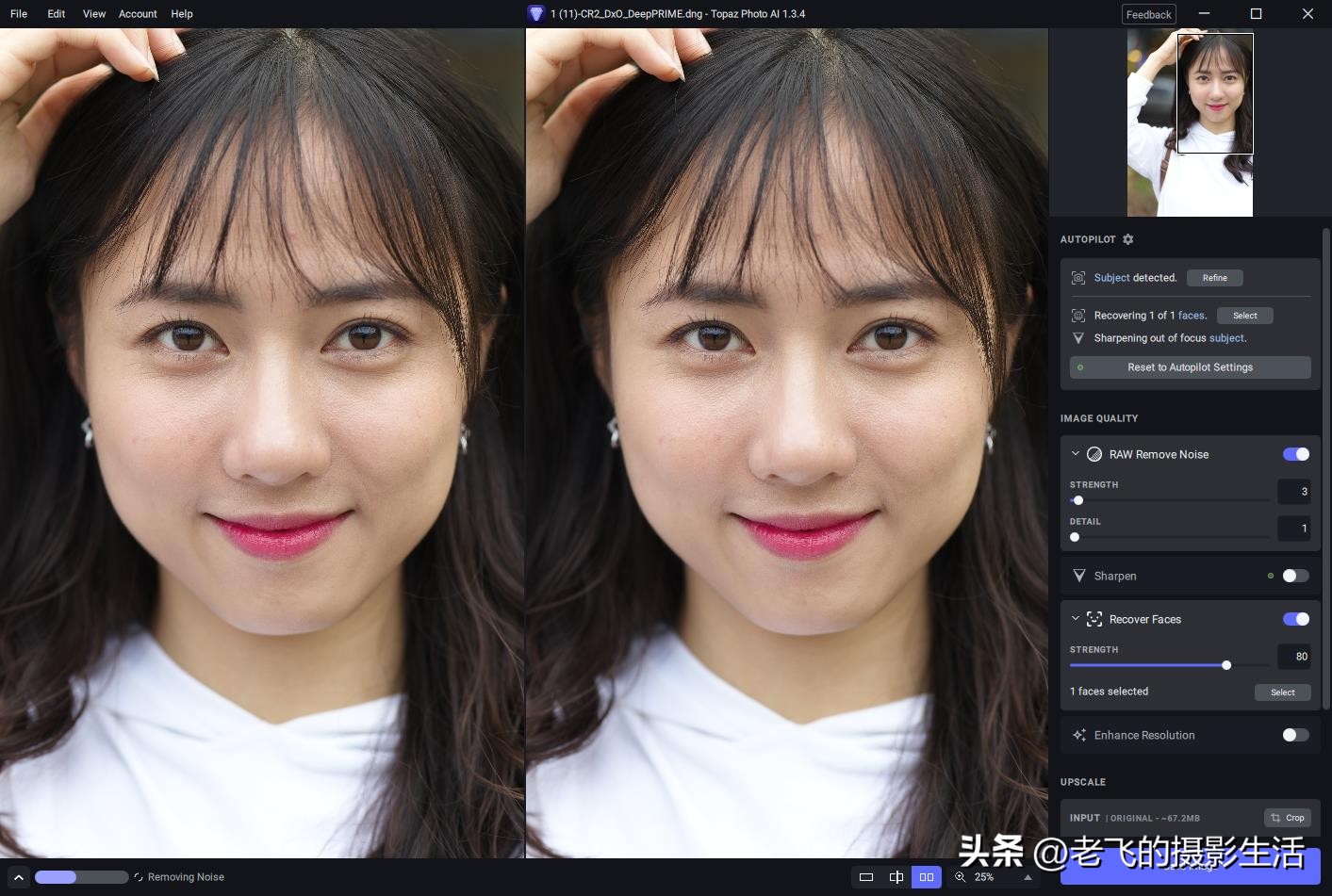Click the Sharpen filter funnel icon
The image size is (1332, 896).
[1079, 576]
